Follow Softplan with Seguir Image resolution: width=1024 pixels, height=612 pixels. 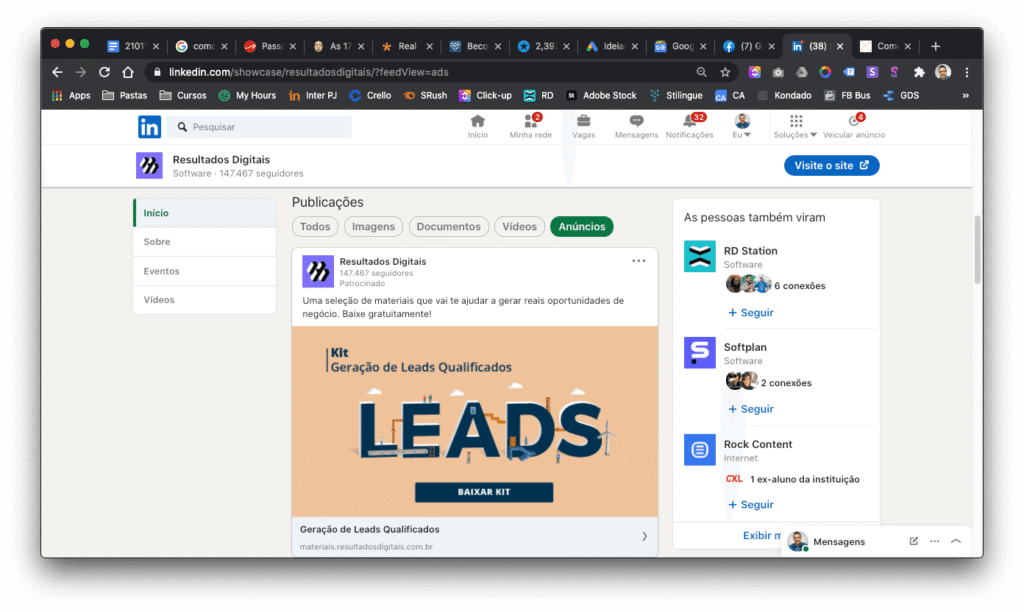point(750,409)
